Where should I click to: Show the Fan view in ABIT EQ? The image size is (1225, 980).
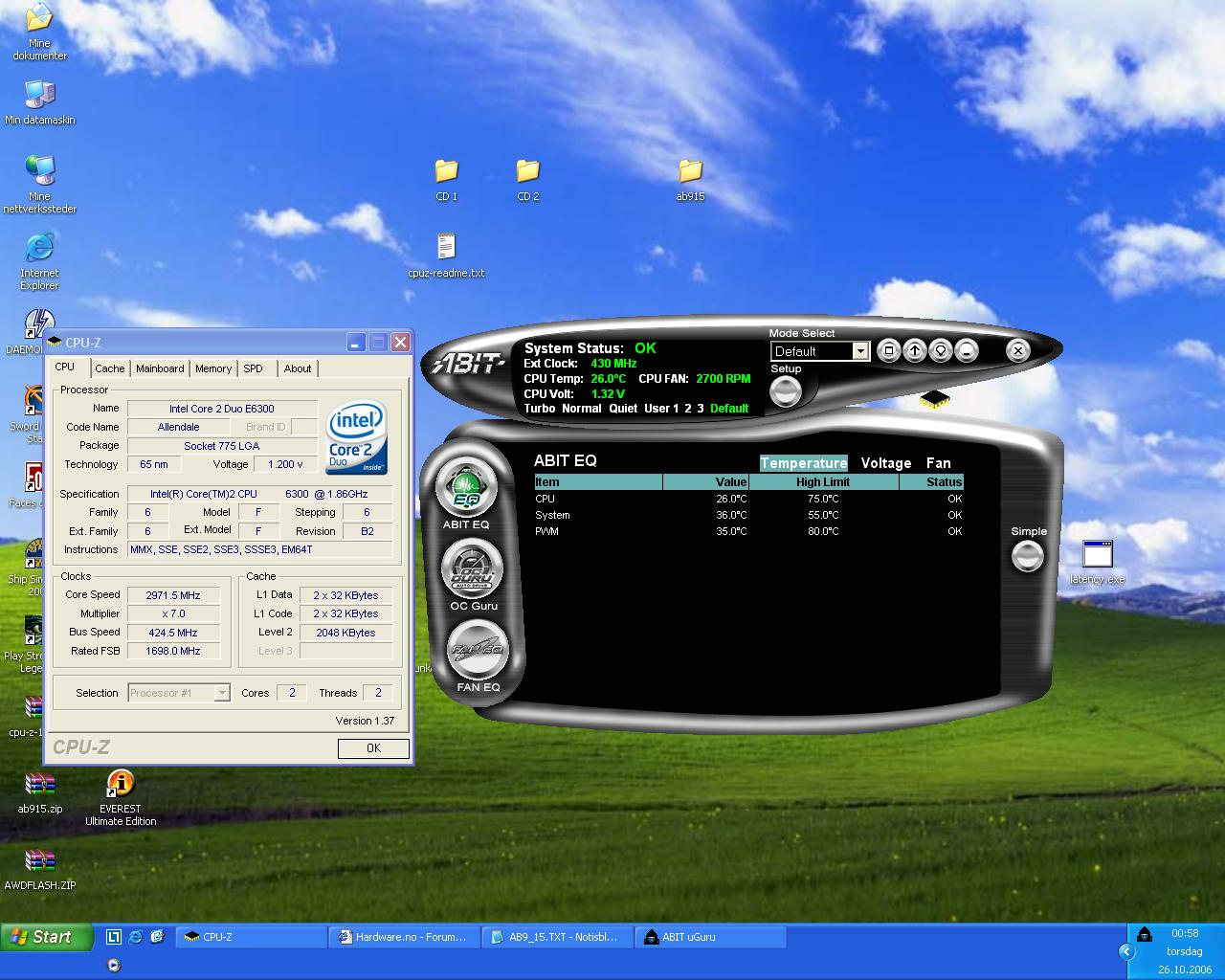point(938,463)
